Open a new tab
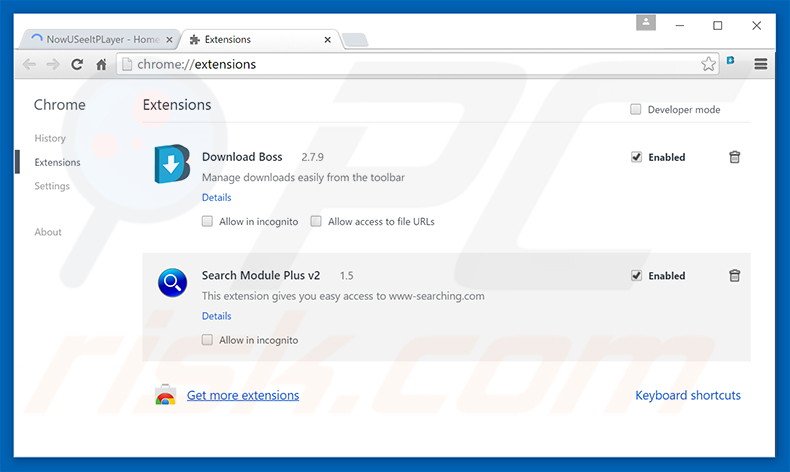Viewport: 790px width, 472px height. (355, 40)
